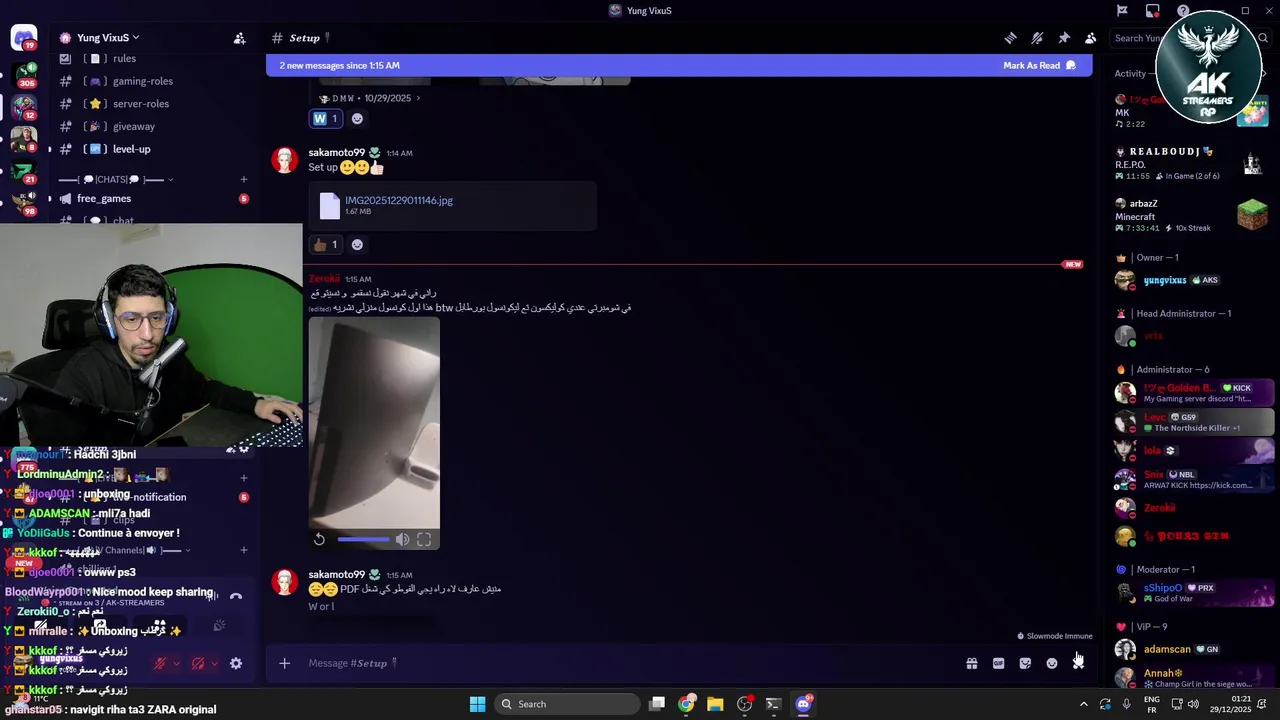Screen dimensions: 1280x720
Task: Open Zerokii username in chat message
Action: point(324,279)
